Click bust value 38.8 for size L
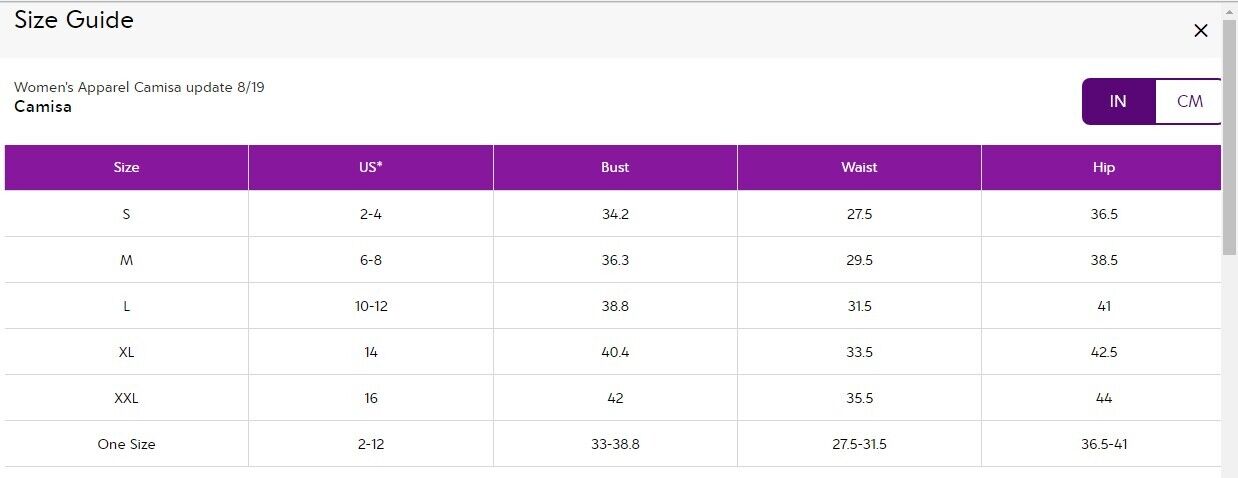This screenshot has height=478, width=1238. point(615,306)
